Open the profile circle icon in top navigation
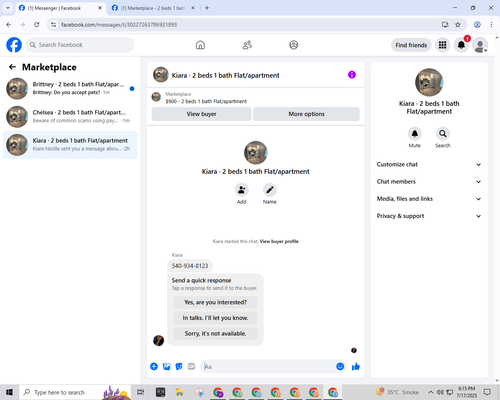This screenshot has width=500, height=400. pyautogui.click(x=294, y=45)
